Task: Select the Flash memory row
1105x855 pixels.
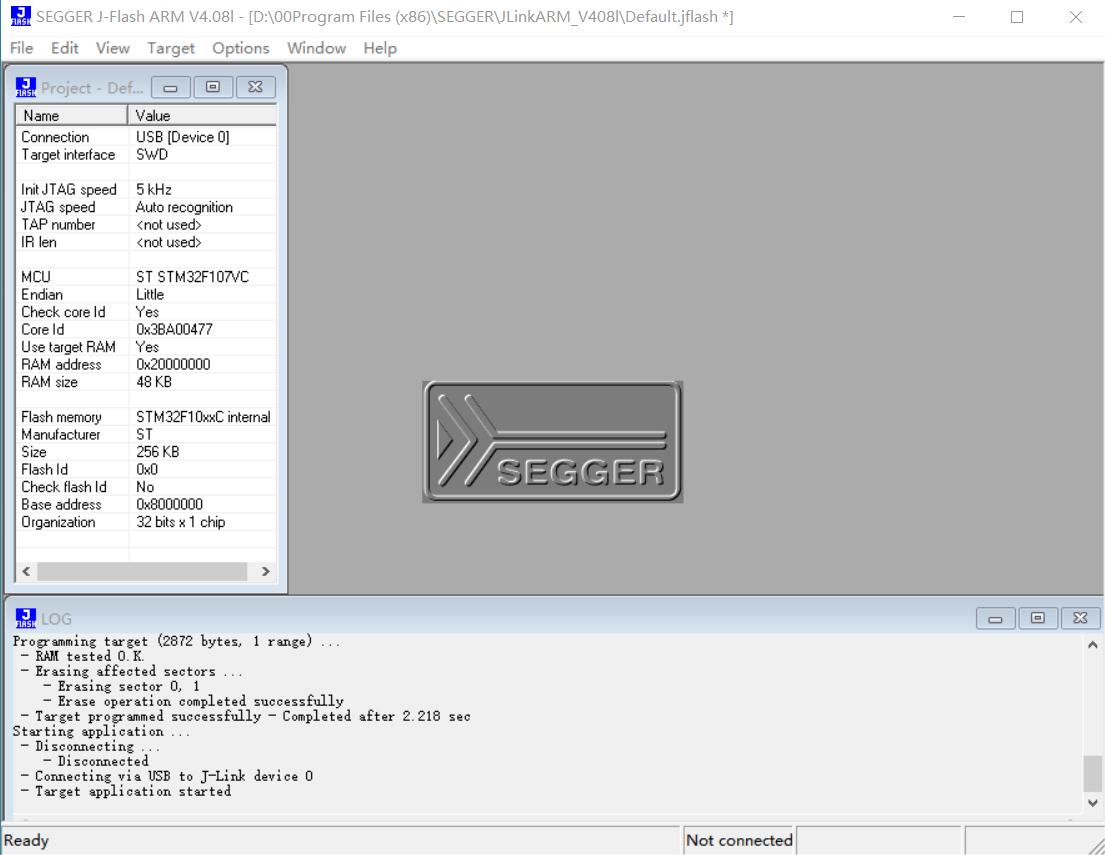Action: click(146, 417)
